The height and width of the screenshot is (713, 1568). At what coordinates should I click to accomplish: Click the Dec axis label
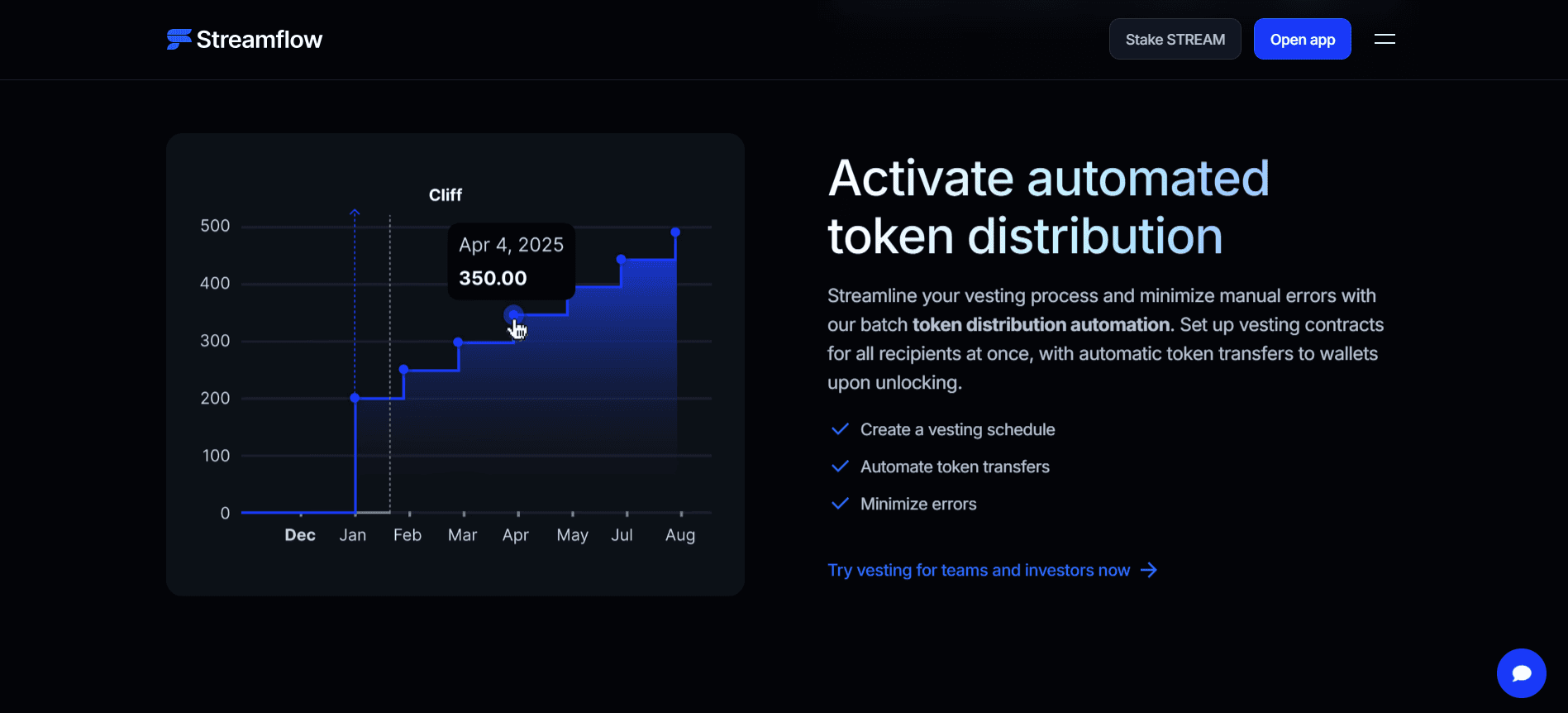(x=300, y=535)
